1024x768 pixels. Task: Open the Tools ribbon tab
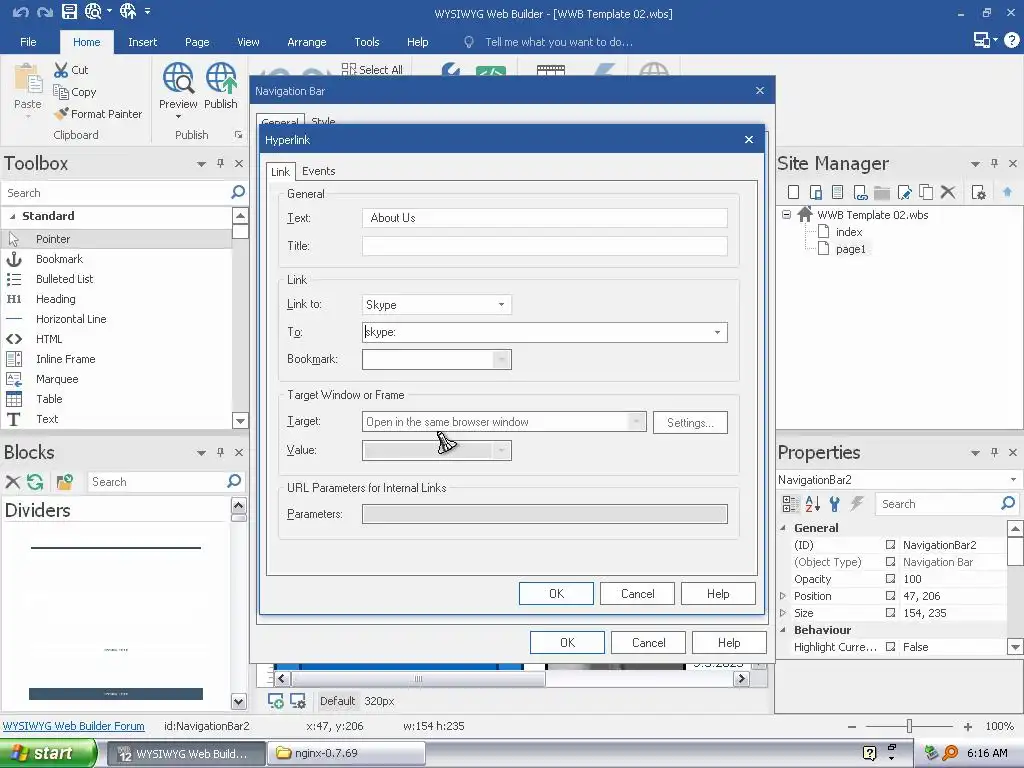[x=366, y=42]
